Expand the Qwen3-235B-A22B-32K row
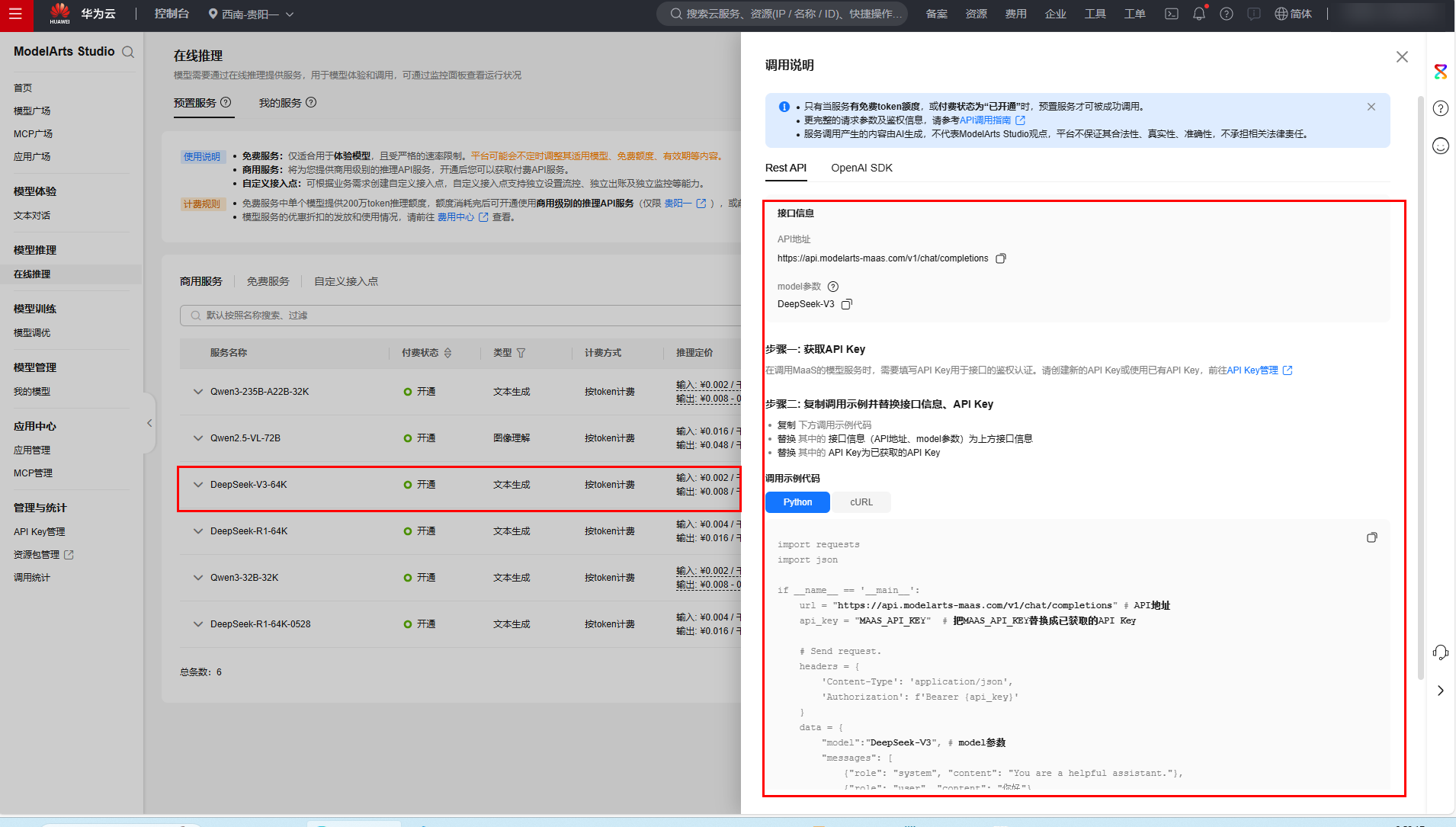This screenshot has height=827, width=1456. 198,392
